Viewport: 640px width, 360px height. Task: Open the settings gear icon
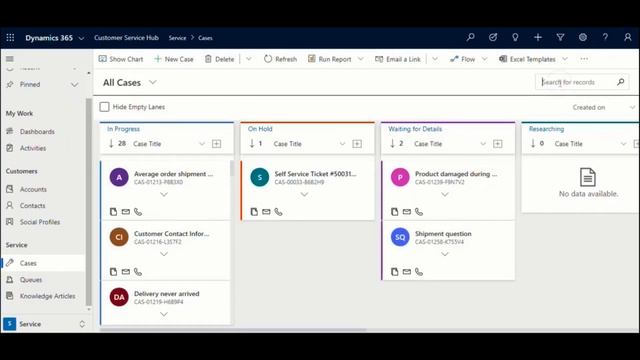pos(582,37)
